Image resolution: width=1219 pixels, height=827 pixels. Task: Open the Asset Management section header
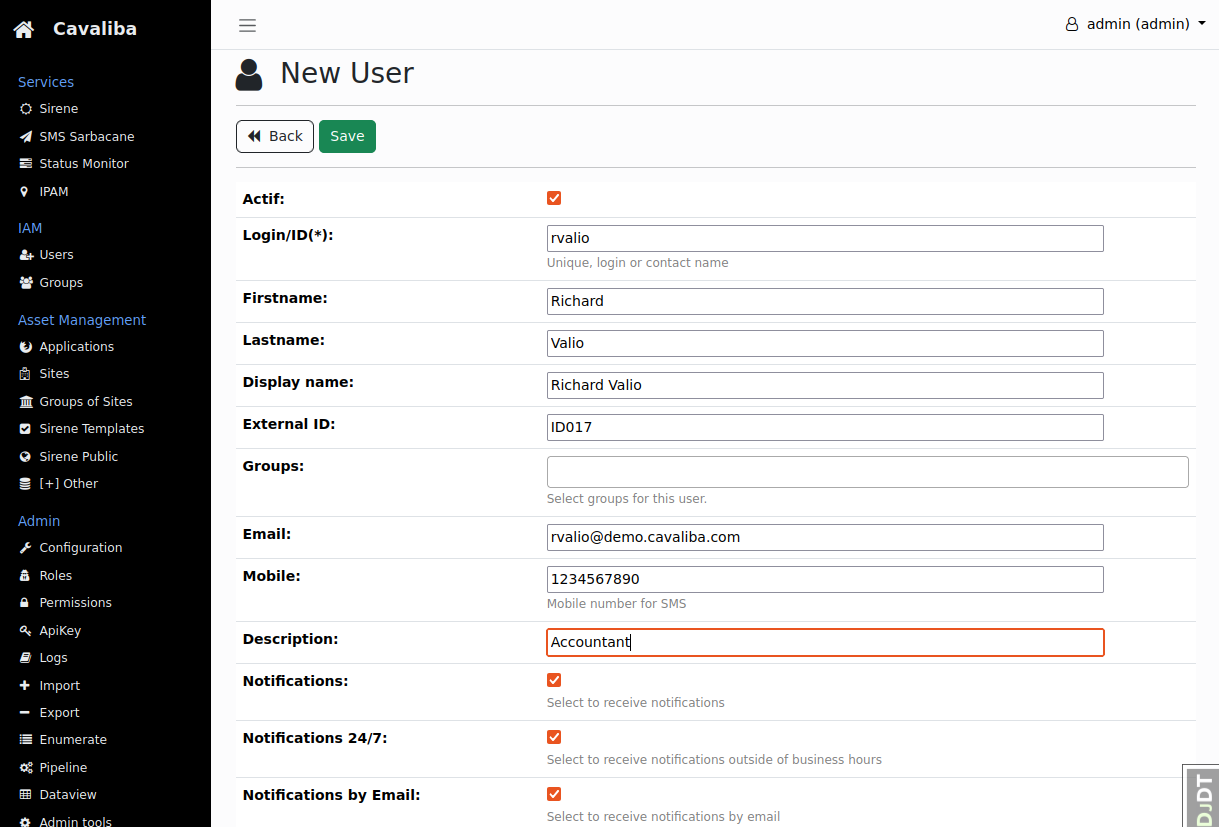coord(81,319)
